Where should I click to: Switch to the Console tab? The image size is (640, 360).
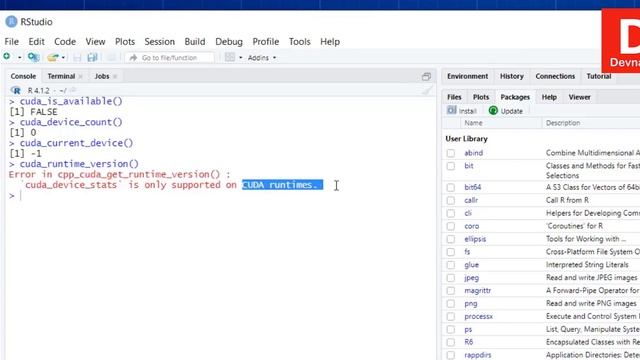tap(23, 76)
